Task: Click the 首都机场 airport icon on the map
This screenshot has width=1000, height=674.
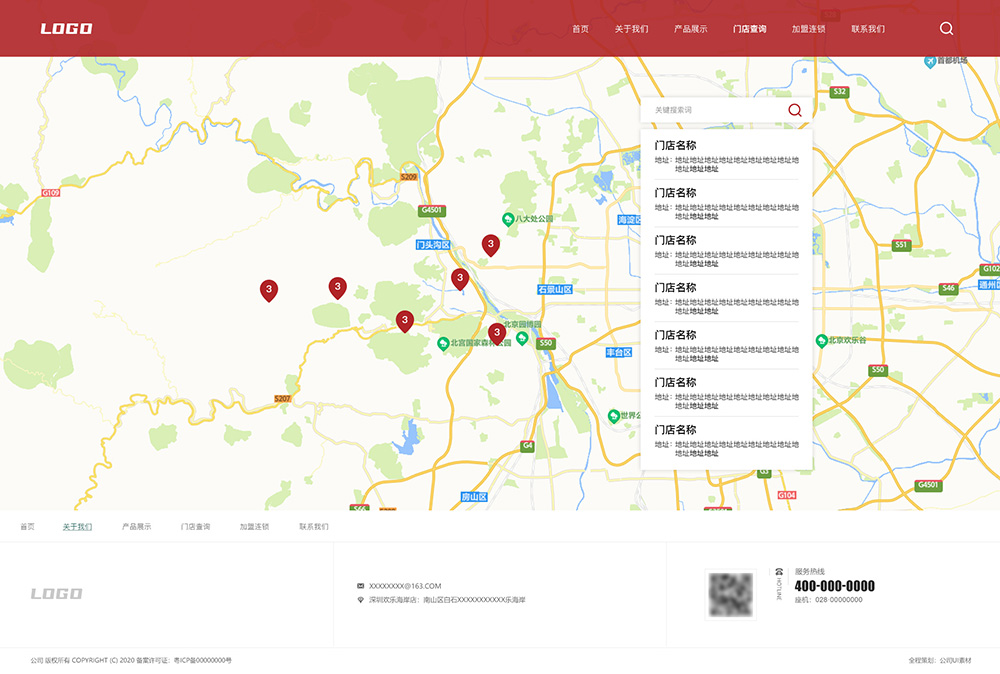Action: (930, 61)
